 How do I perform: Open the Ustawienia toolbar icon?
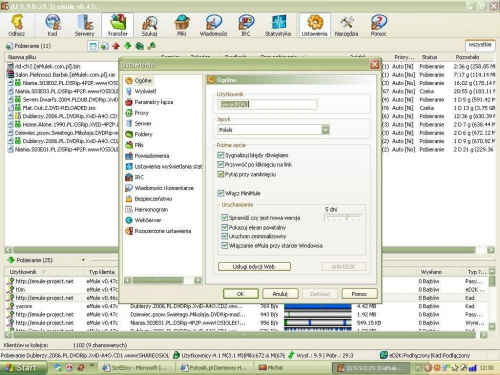tap(315, 25)
